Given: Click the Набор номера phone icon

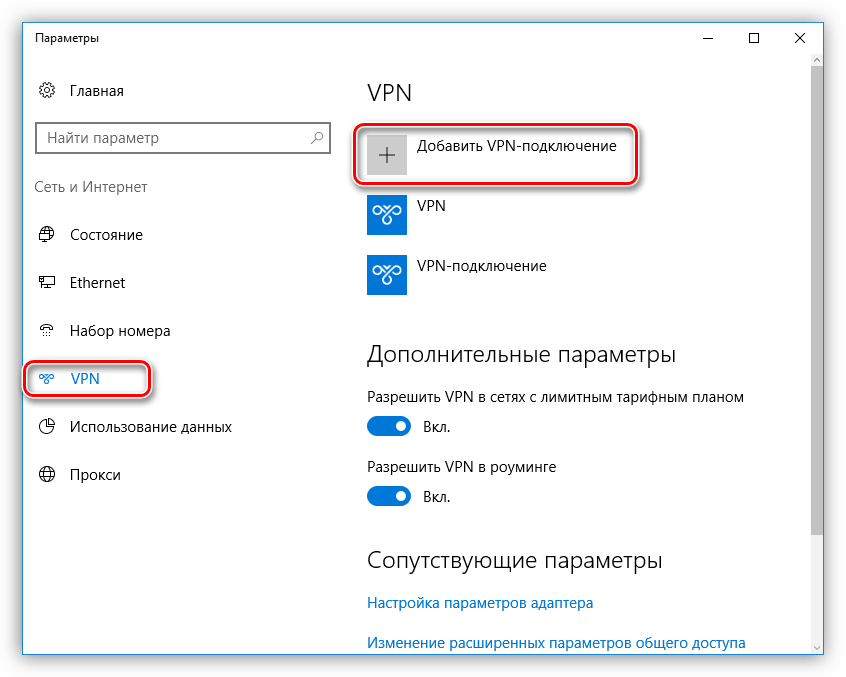Looking at the screenshot, I should click(x=46, y=330).
